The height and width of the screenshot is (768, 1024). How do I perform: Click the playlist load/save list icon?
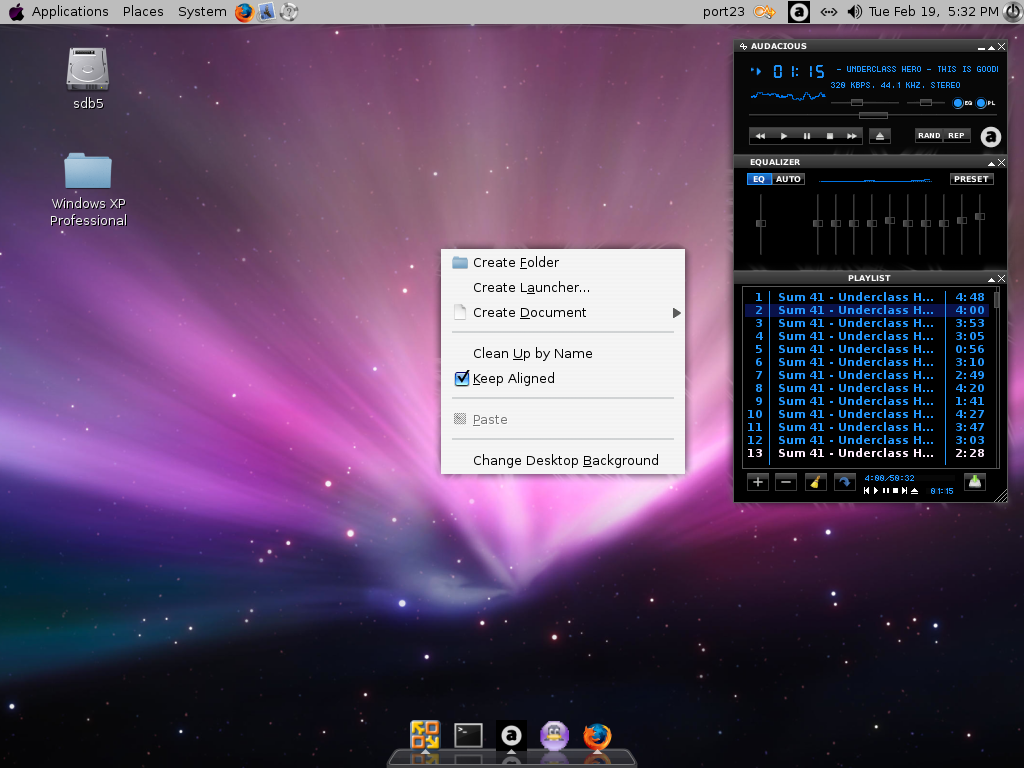[975, 482]
